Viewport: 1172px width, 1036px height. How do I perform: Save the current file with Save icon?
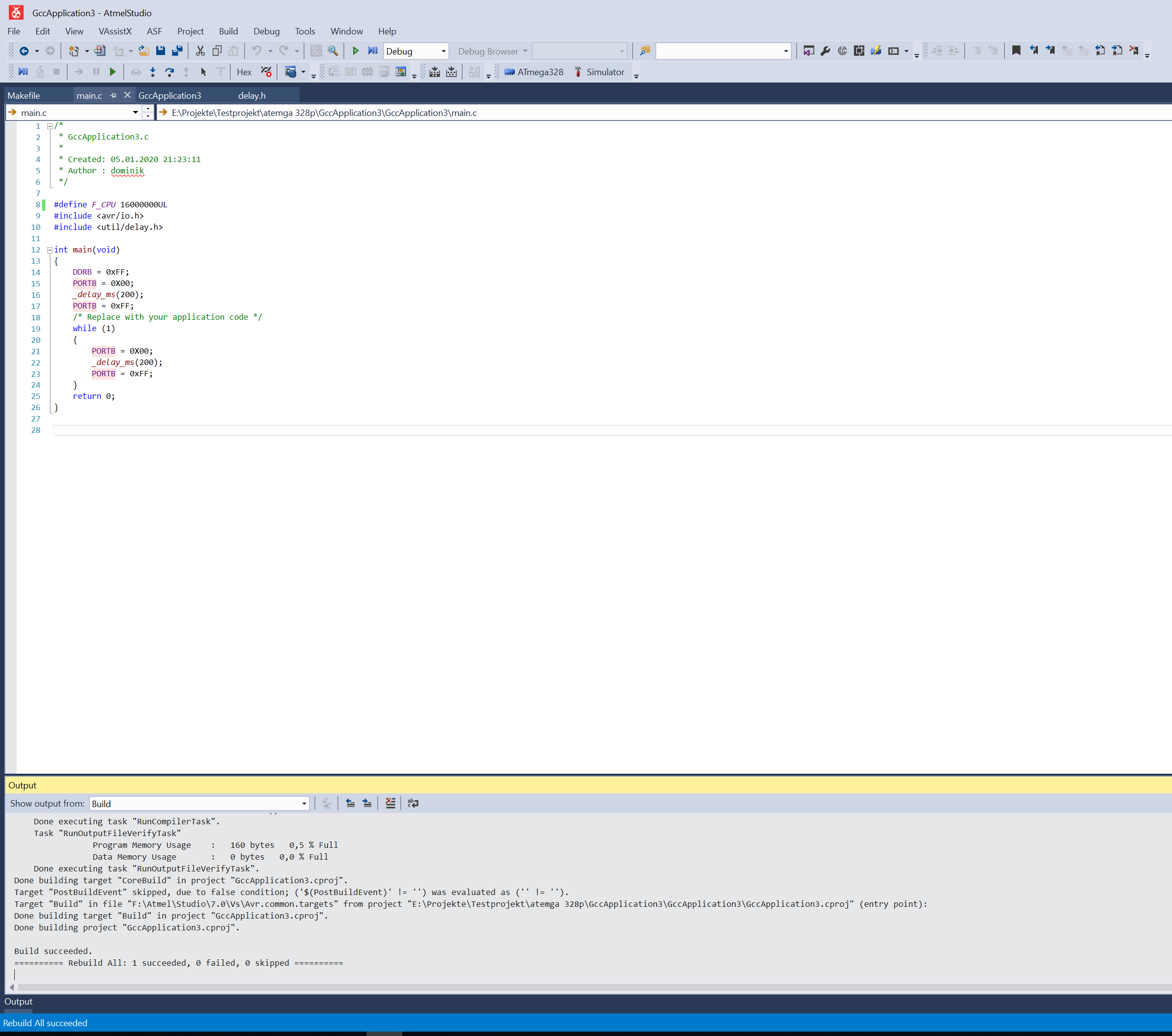click(x=161, y=51)
